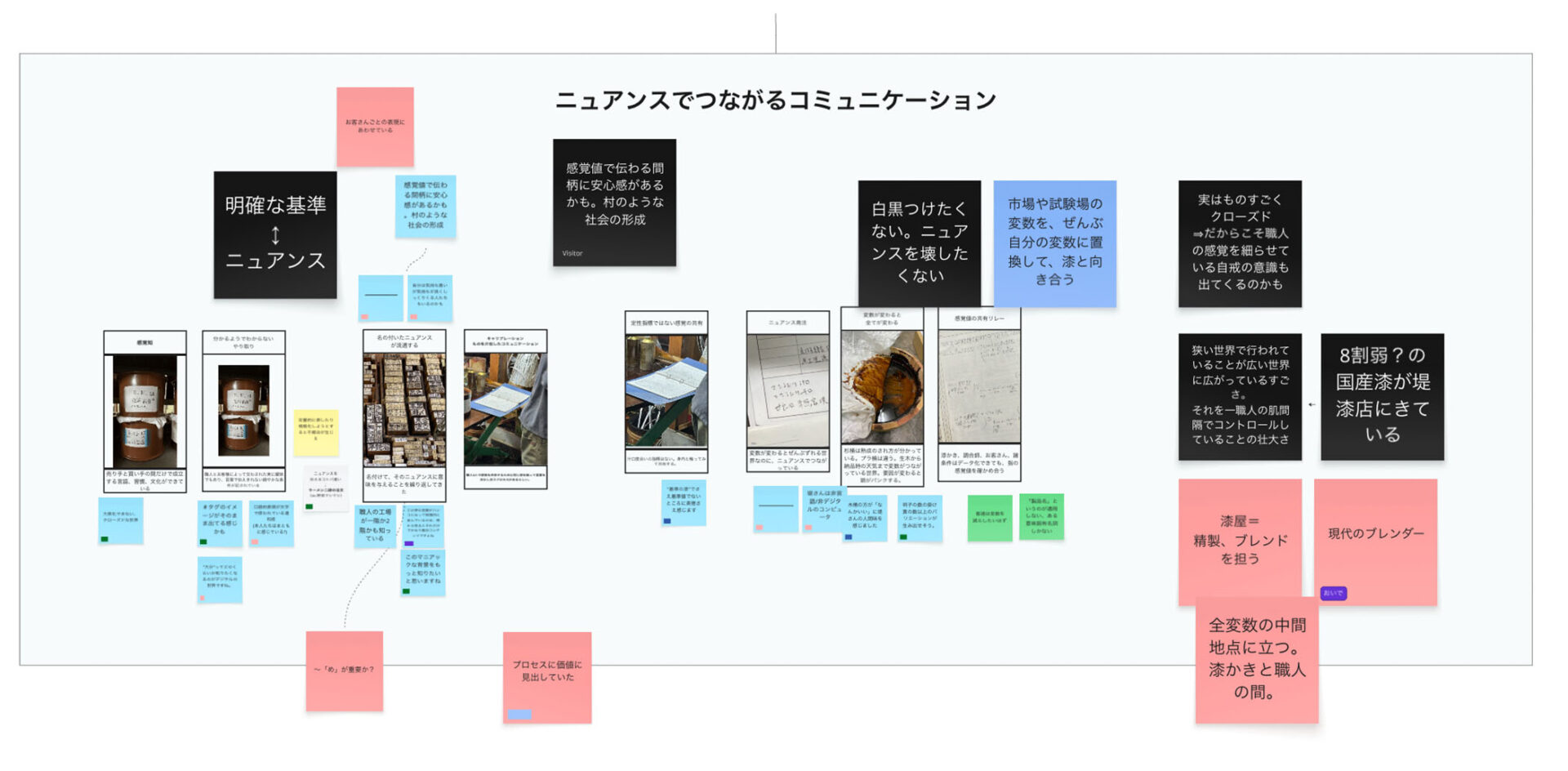Click the pink tag on the empty dashed blue sticky
The image size is (1568, 771).
pyautogui.click(x=759, y=527)
